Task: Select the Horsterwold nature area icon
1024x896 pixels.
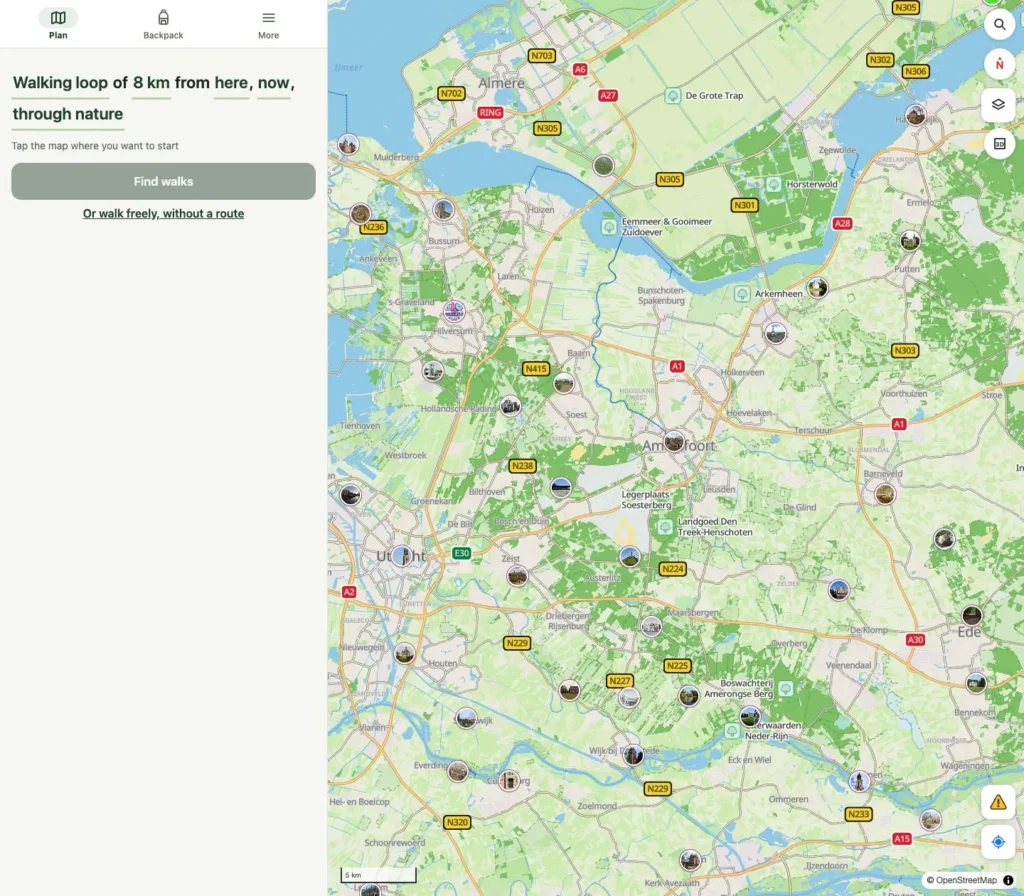Action: pyautogui.click(x=773, y=184)
